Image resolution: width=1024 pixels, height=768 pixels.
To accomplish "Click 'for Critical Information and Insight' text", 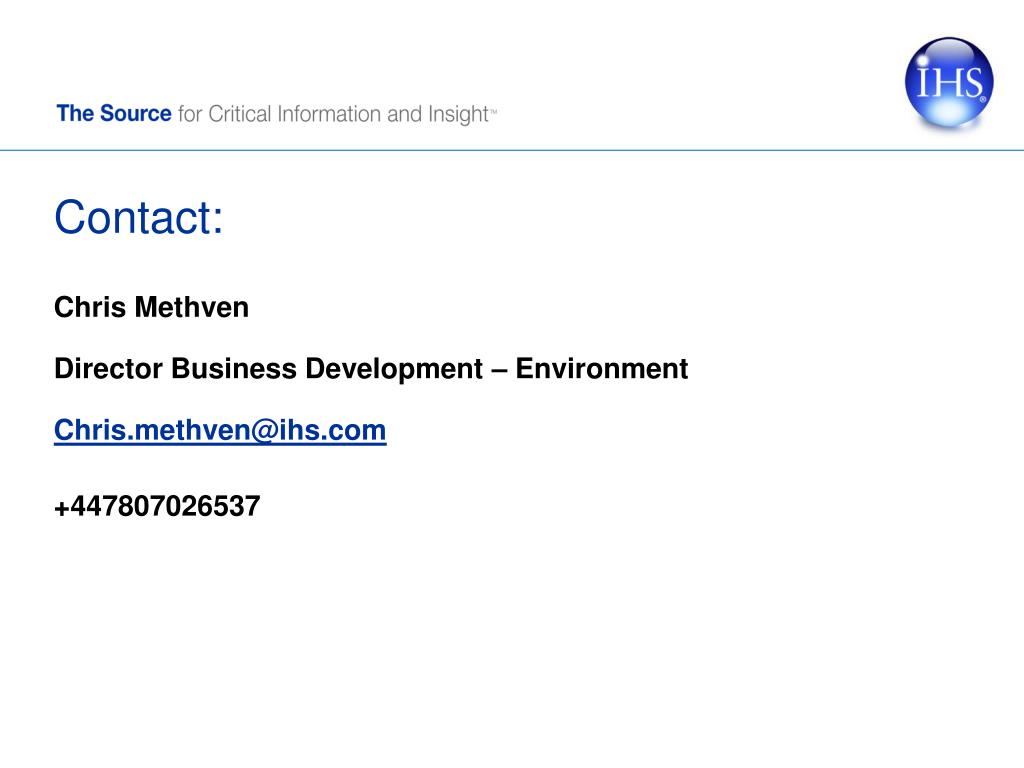I will coord(333,114).
